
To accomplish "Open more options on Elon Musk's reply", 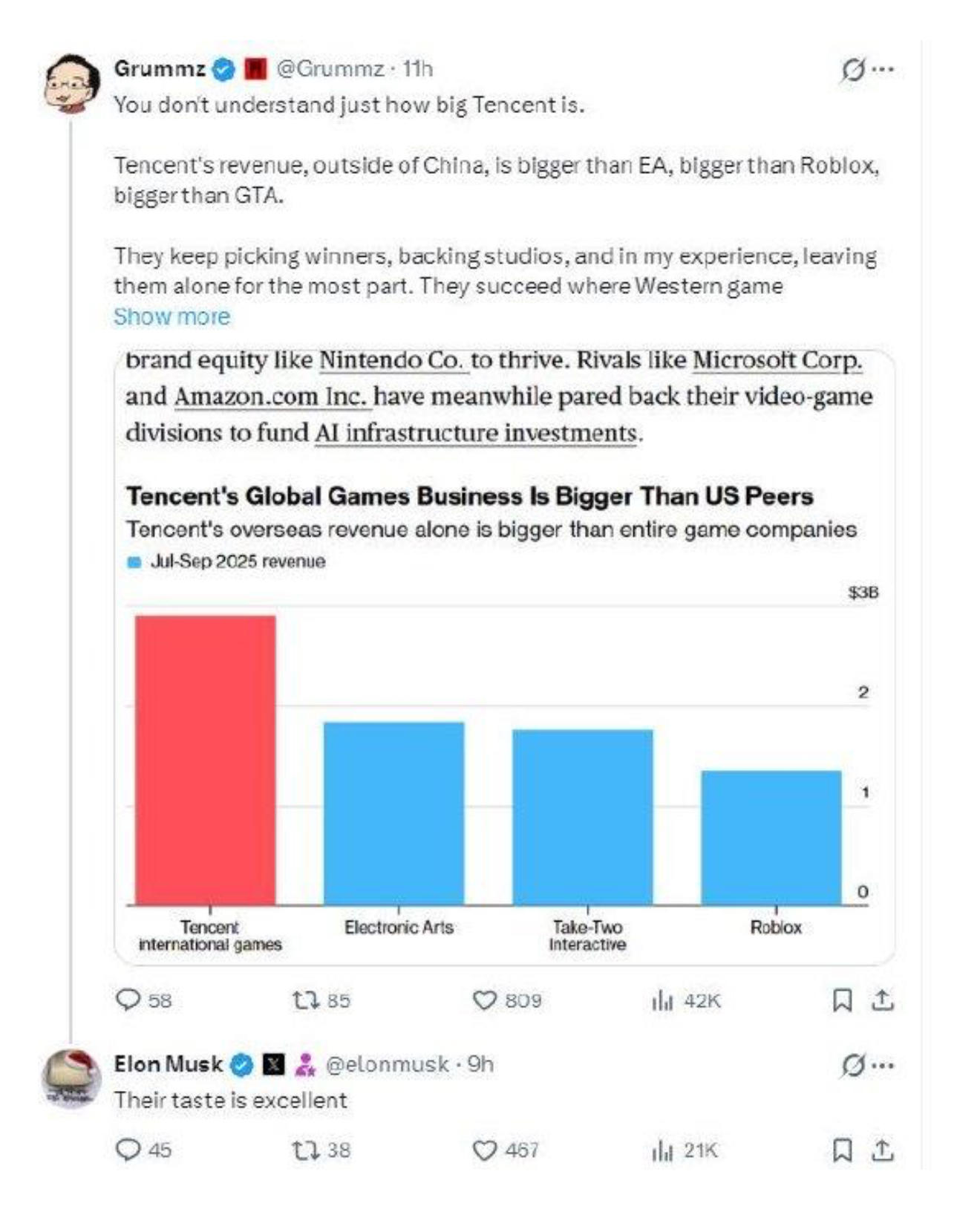I will 883,1066.
